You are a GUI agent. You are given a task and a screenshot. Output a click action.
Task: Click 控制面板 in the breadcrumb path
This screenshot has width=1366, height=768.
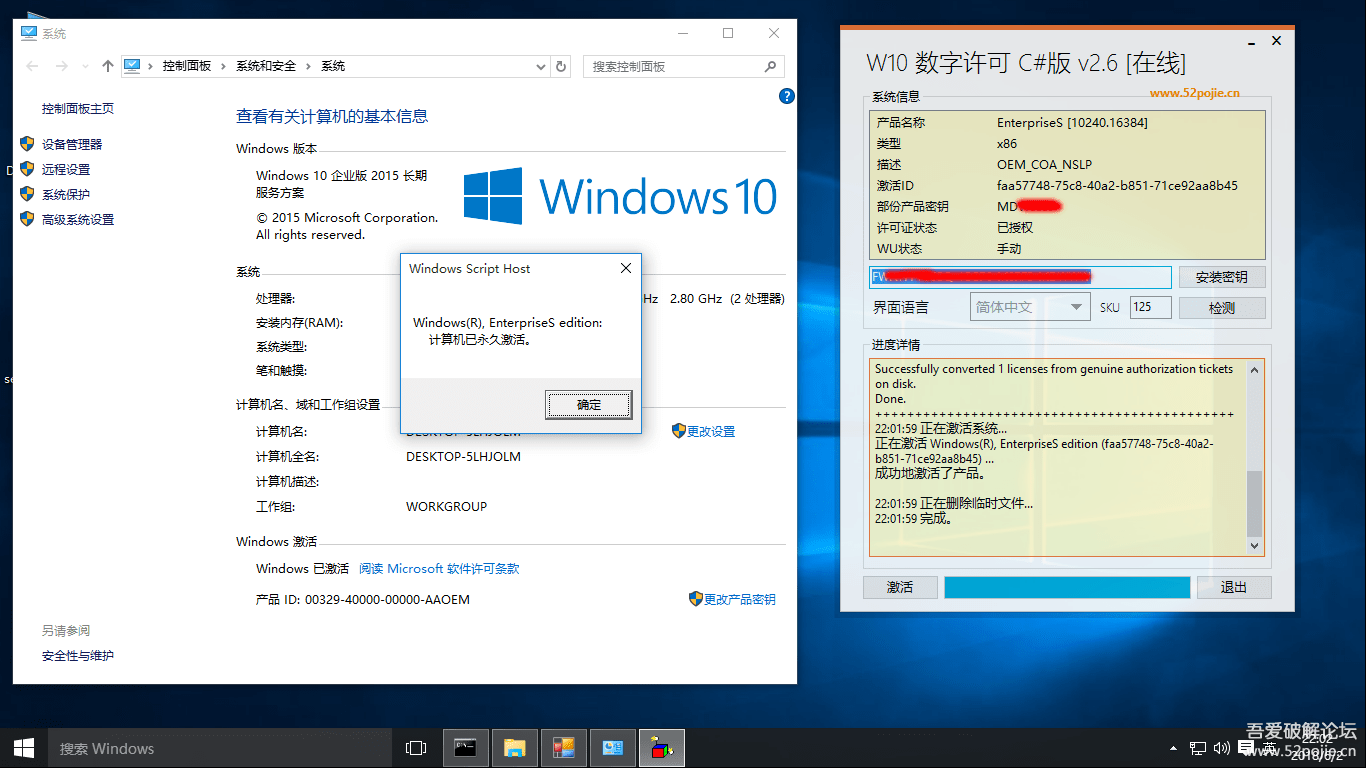[187, 66]
